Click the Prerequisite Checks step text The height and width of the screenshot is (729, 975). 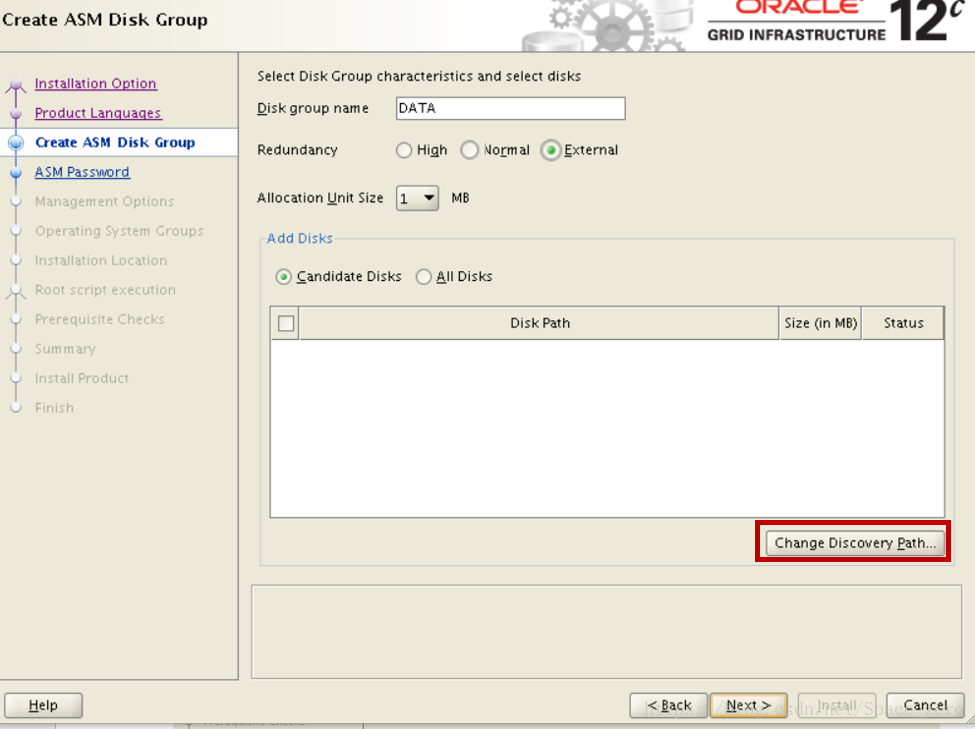click(x=99, y=319)
